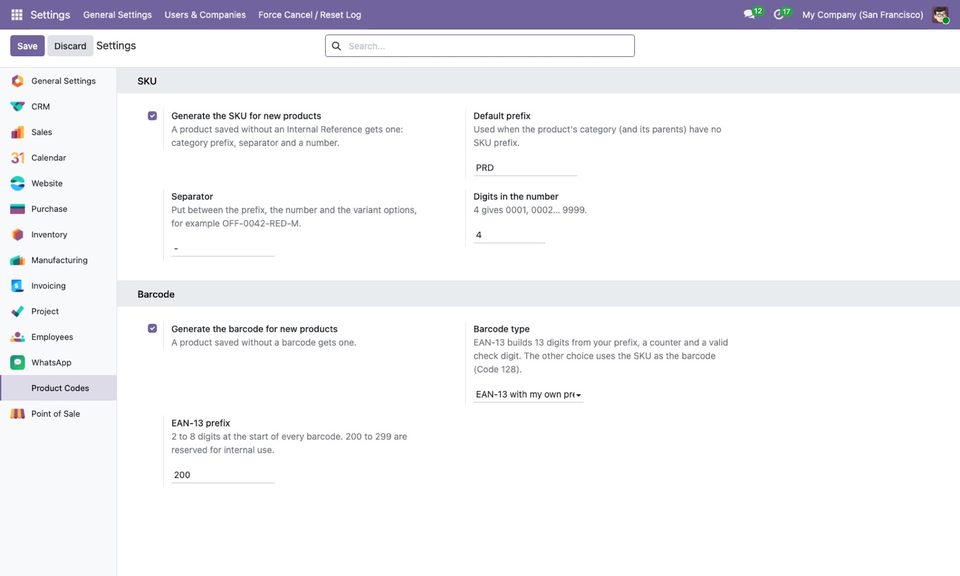Open the conversations messages icon

point(749,14)
